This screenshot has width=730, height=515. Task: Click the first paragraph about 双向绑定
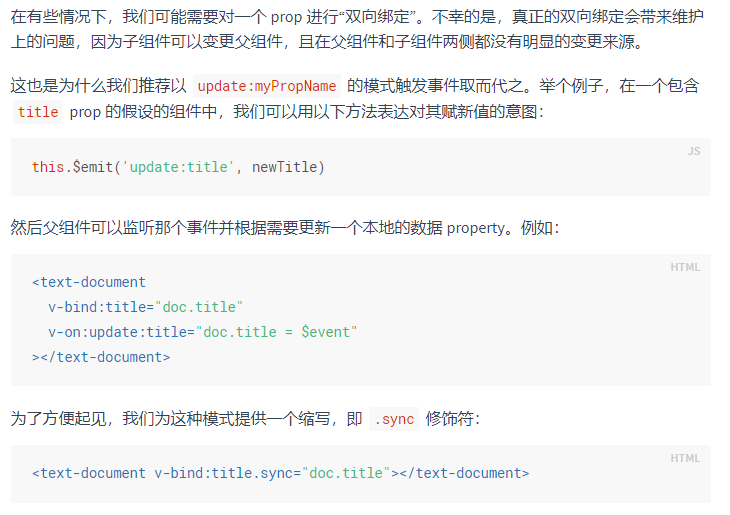[357, 29]
